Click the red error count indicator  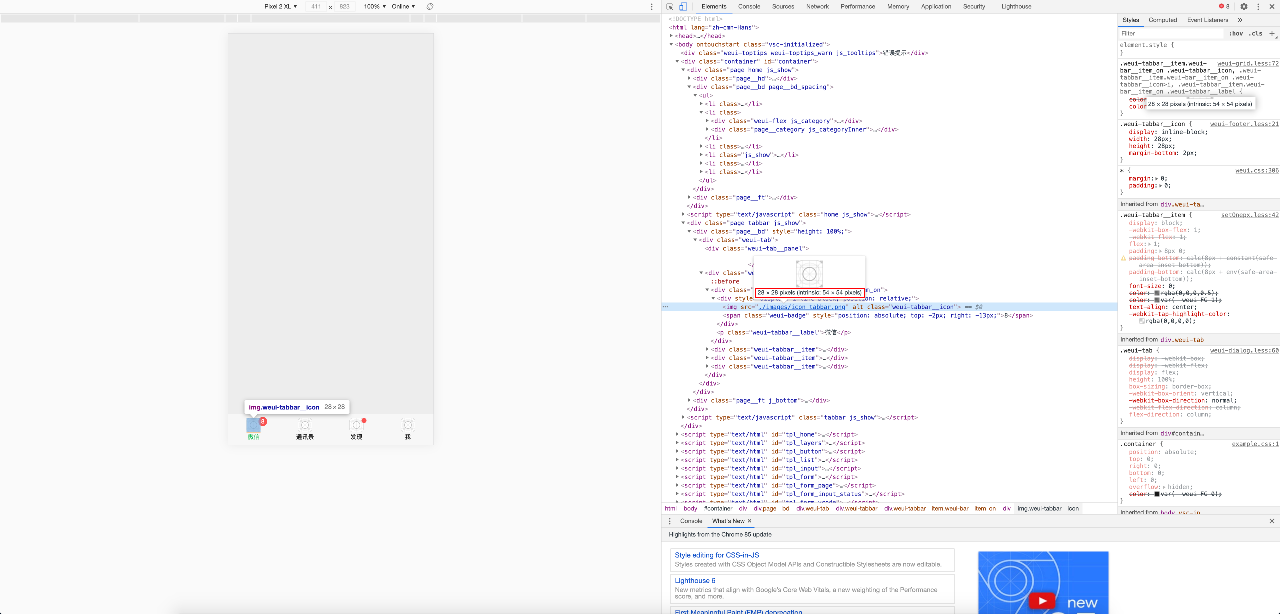click(x=1224, y=6)
